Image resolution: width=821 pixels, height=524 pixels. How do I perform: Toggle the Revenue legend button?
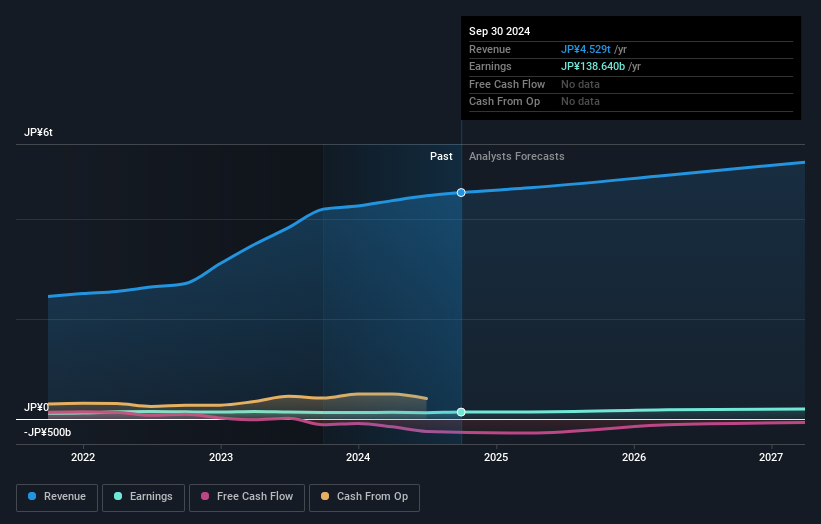[x=57, y=497]
